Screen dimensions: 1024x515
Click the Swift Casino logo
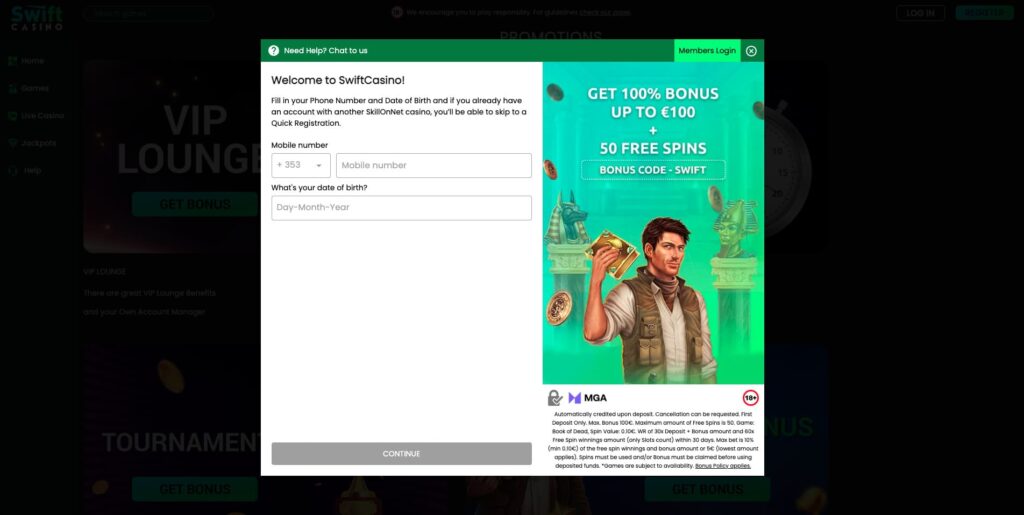pos(37,18)
